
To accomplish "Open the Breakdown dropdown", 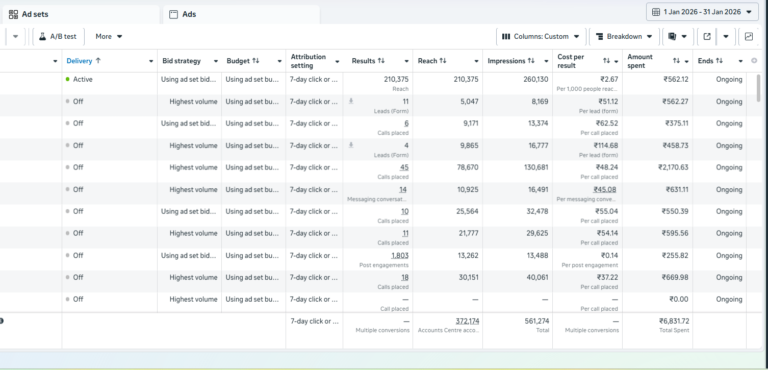I will [x=624, y=36].
